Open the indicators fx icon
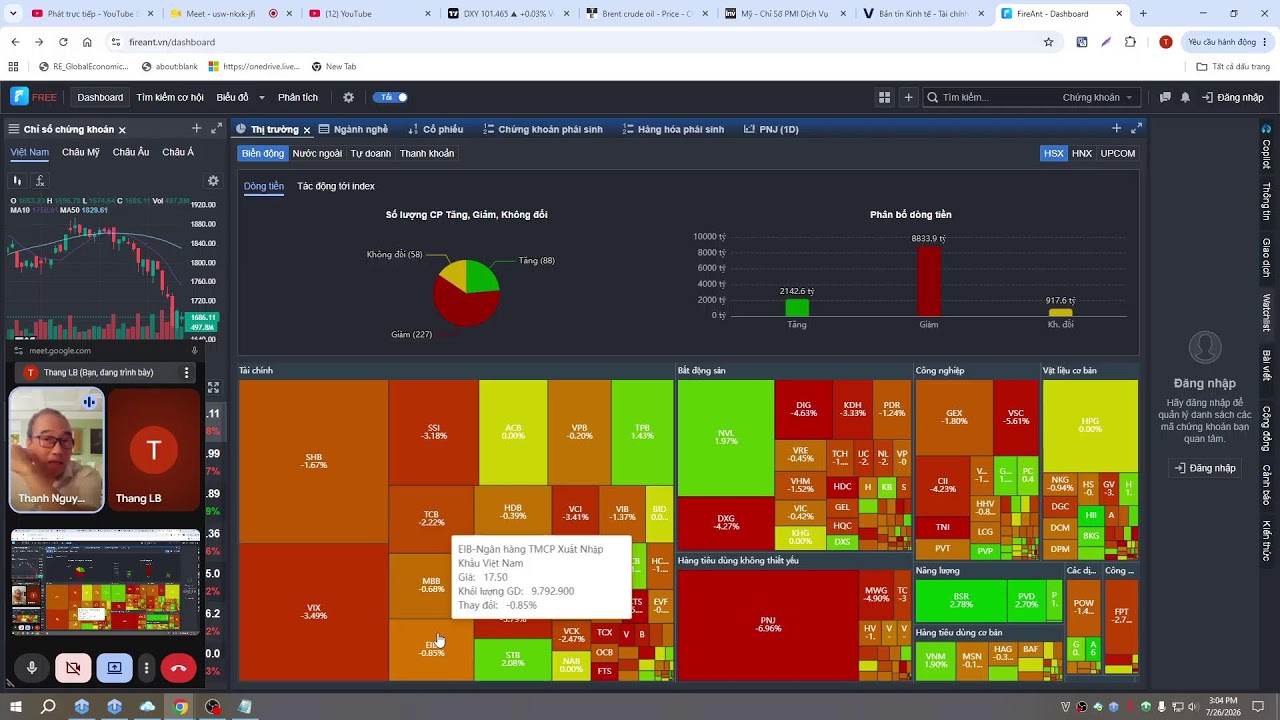The image size is (1280, 720). (x=40, y=181)
